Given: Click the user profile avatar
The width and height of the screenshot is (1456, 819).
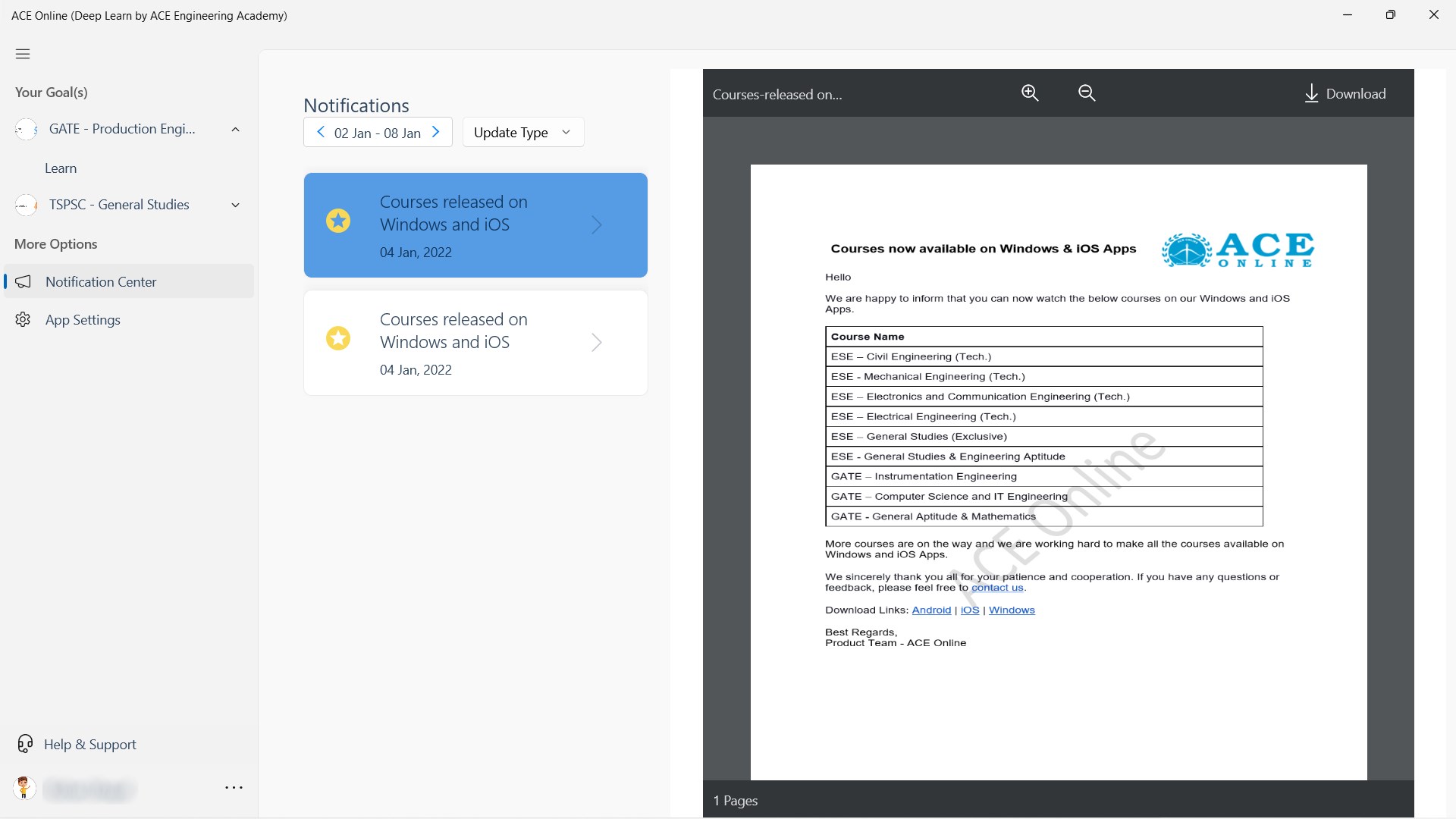Looking at the screenshot, I should click(x=24, y=788).
